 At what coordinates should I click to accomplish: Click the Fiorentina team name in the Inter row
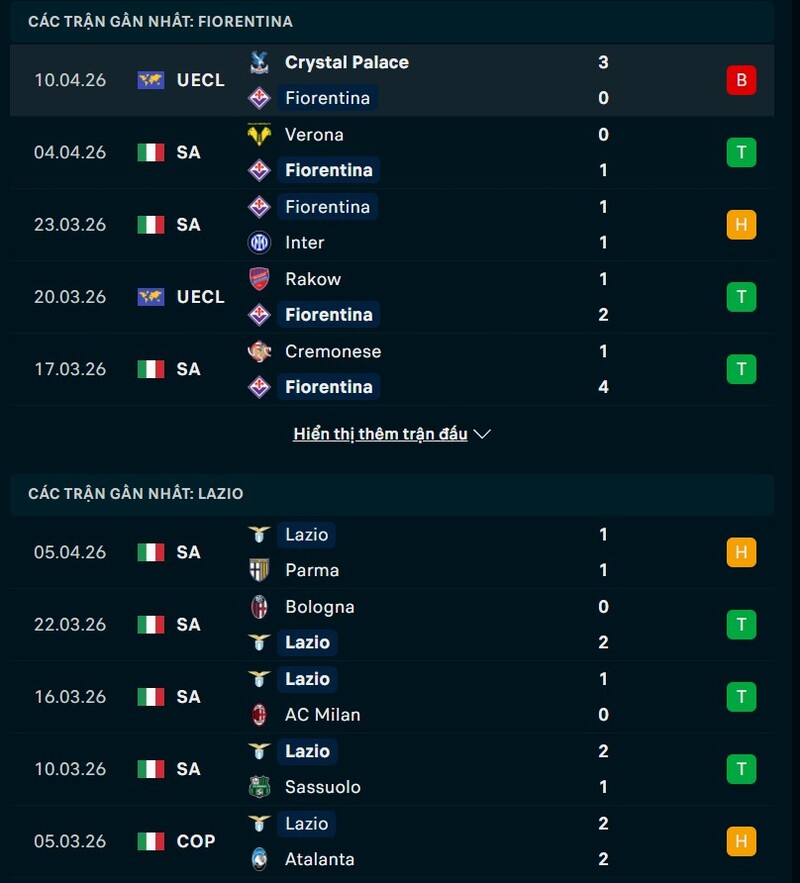click(x=329, y=206)
